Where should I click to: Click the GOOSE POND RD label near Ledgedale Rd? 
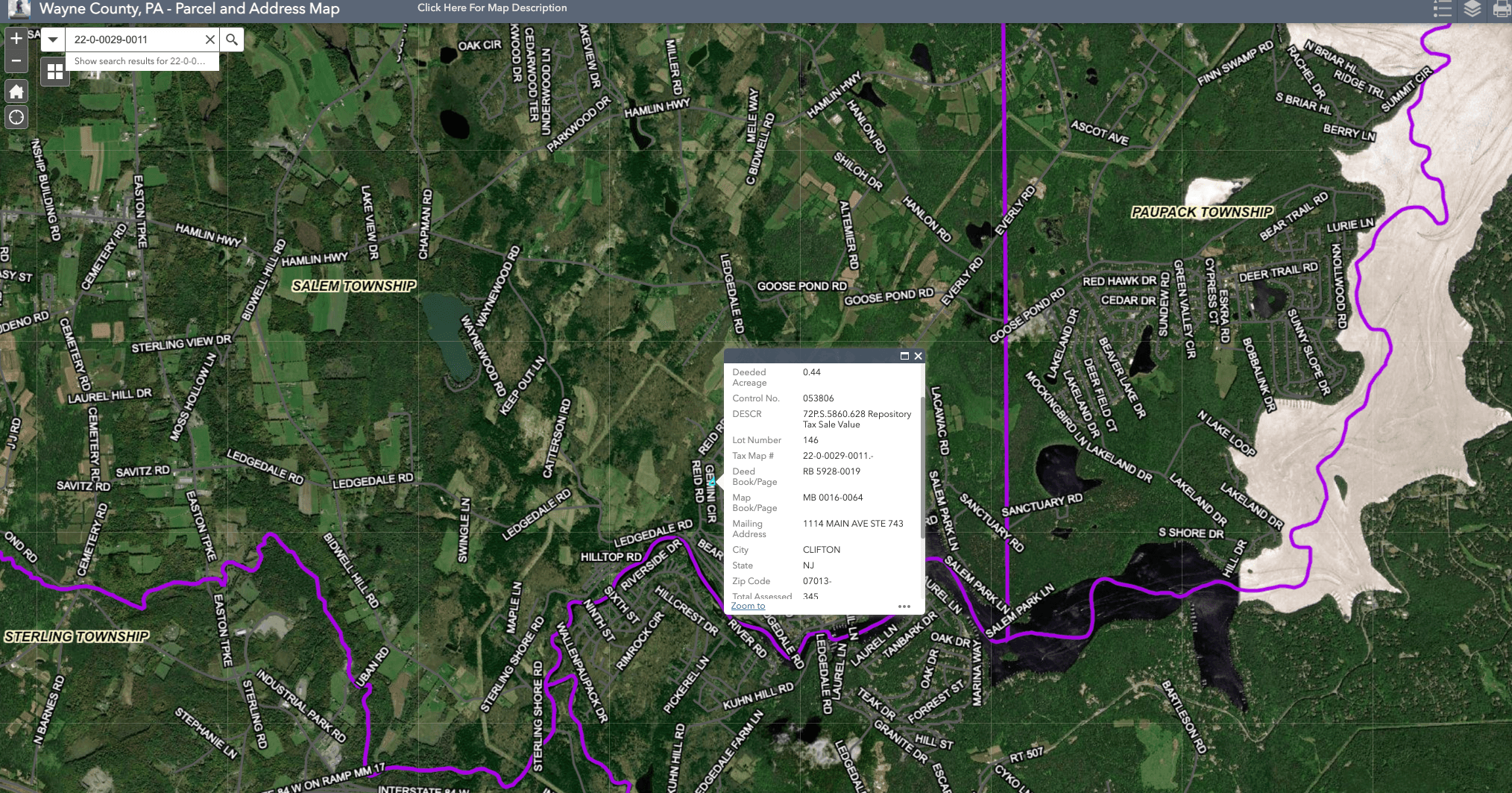click(802, 286)
